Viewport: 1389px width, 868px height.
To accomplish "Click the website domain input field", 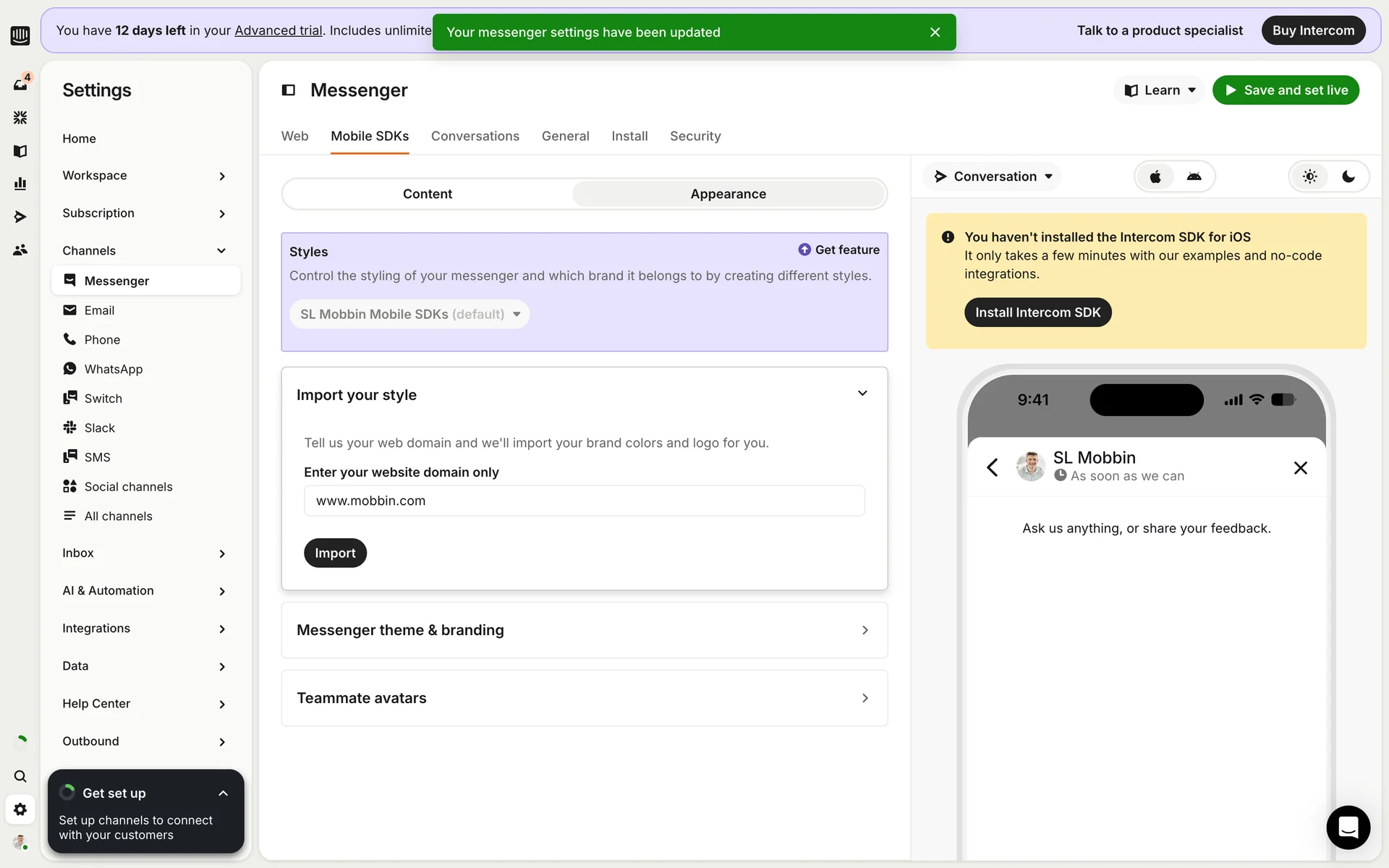I will pyautogui.click(x=584, y=501).
